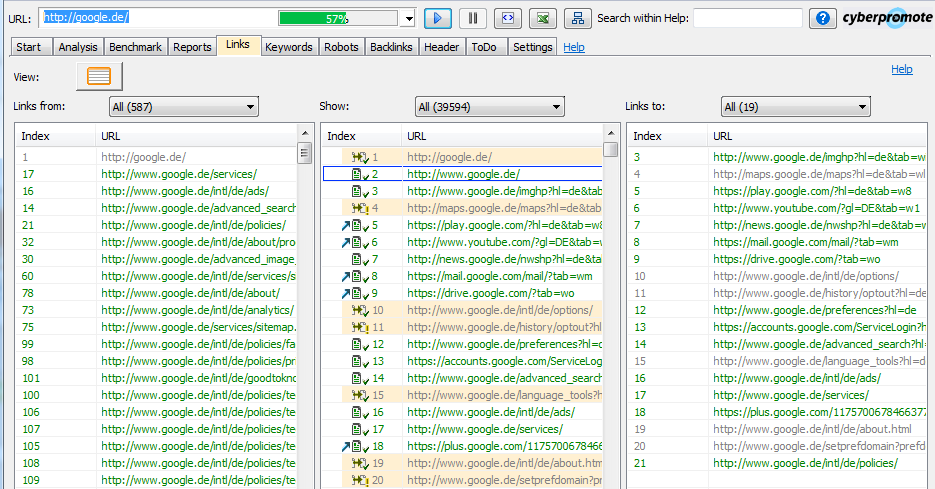The image size is (935, 489).
Task: Click warning status icon beside index 11
Action: 360,327
